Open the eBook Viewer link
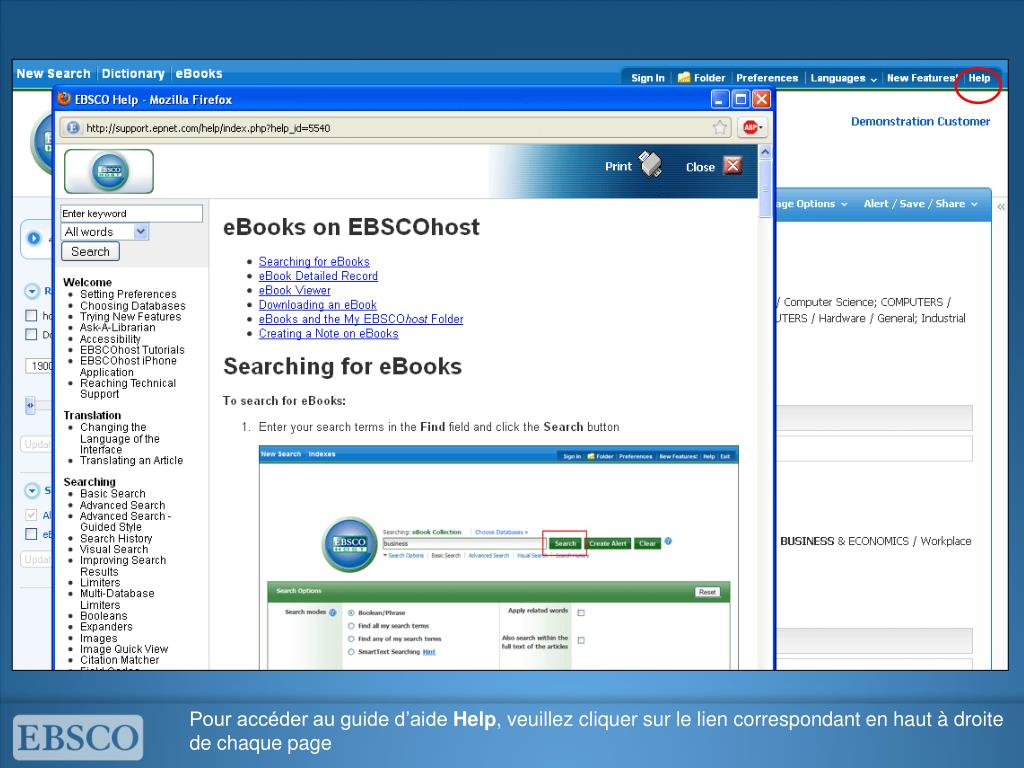The width and height of the screenshot is (1024, 768). click(x=295, y=290)
